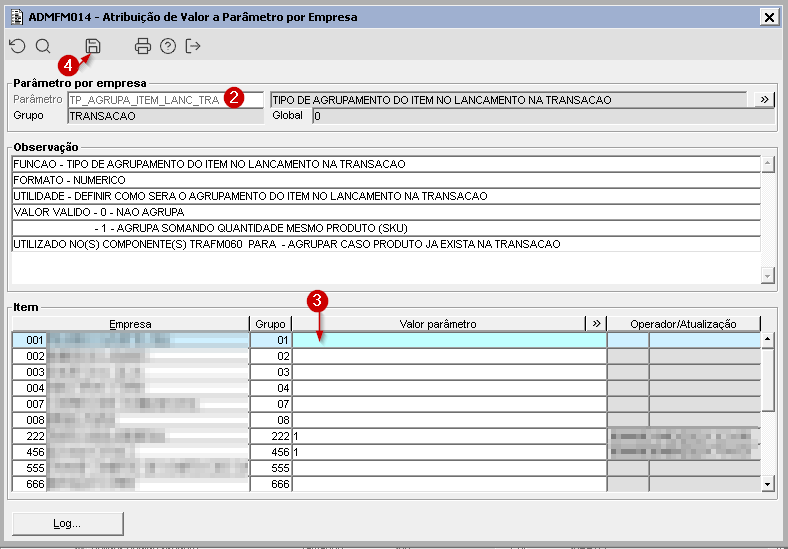Click the 'UTILIDADE - DEFINIR COMO SERA' observation line
The height and width of the screenshot is (549, 788).
pos(386,196)
